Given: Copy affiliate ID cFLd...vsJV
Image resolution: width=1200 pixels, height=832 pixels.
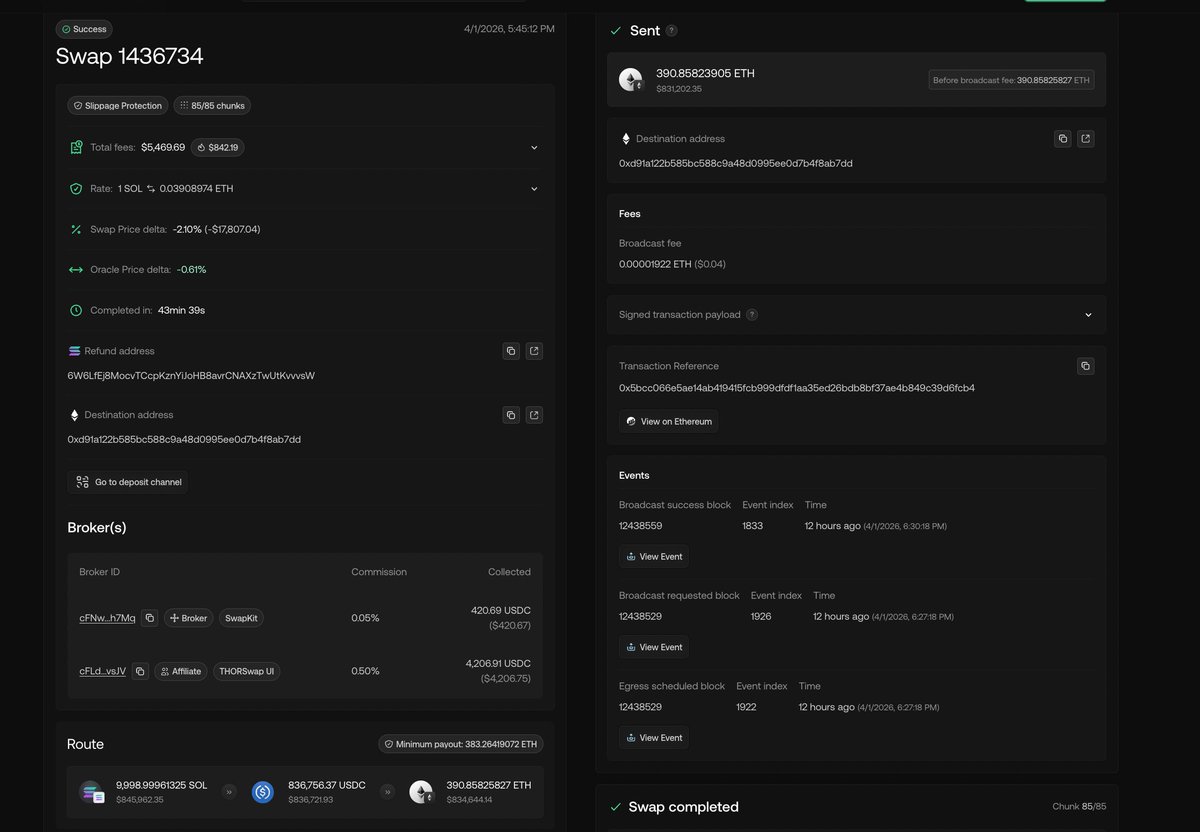Looking at the screenshot, I should pyautogui.click(x=140, y=671).
